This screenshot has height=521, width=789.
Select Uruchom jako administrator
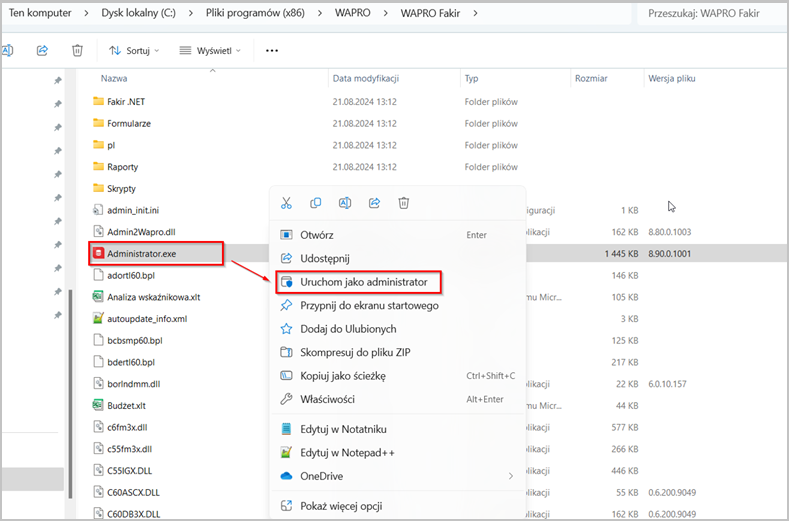398,282
